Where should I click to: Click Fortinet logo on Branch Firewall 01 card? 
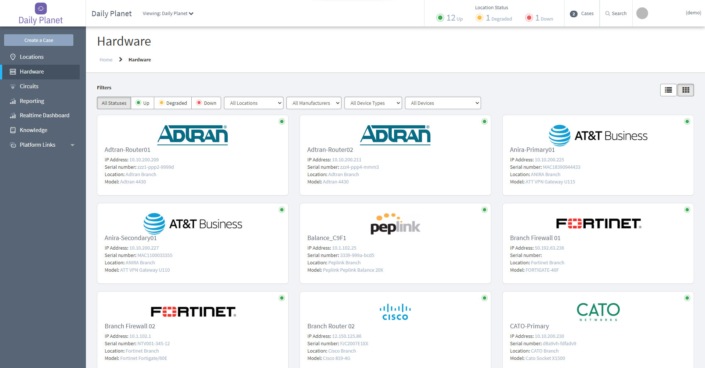598,224
